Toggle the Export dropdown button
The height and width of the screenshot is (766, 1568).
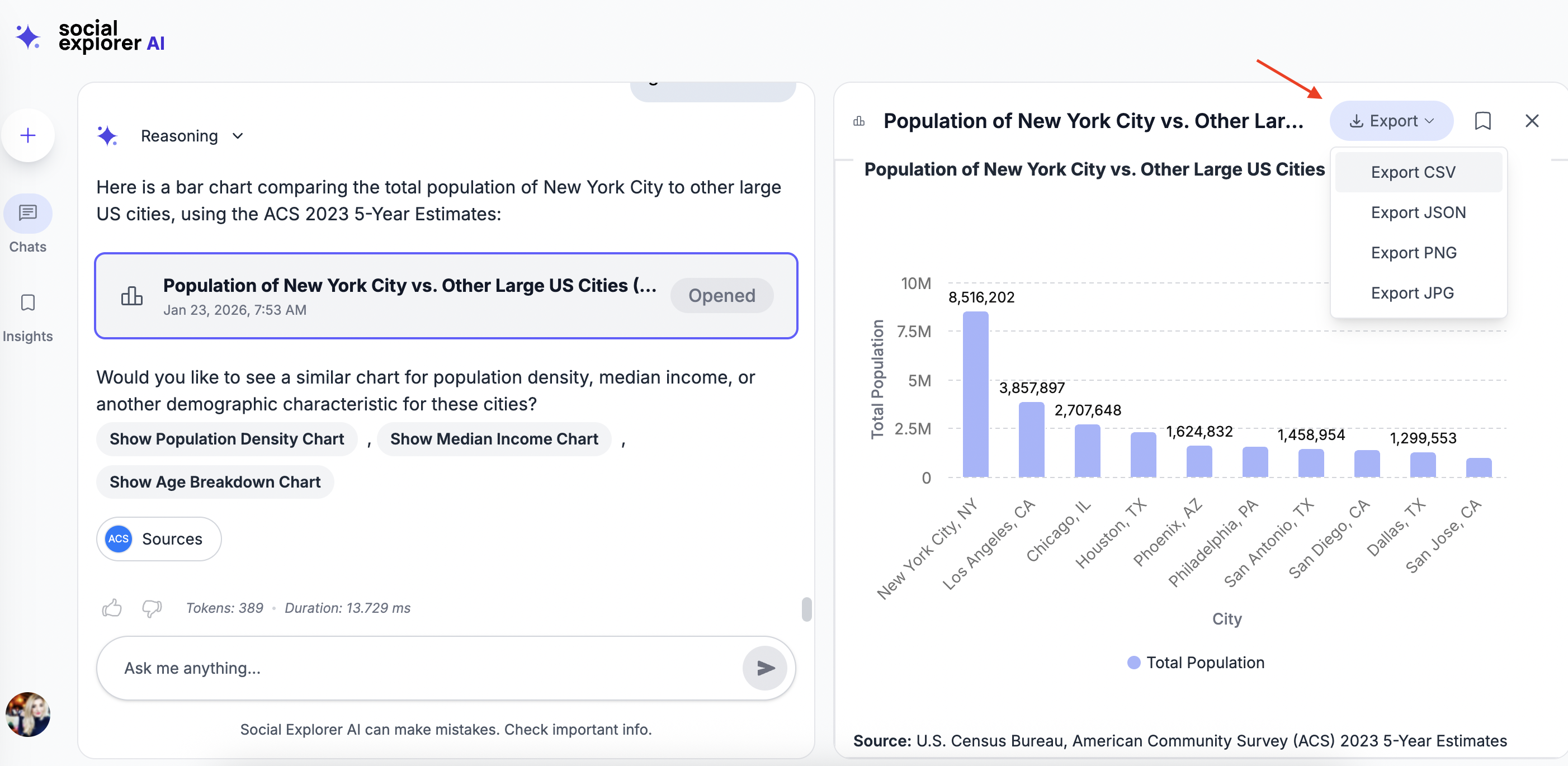tap(1391, 121)
